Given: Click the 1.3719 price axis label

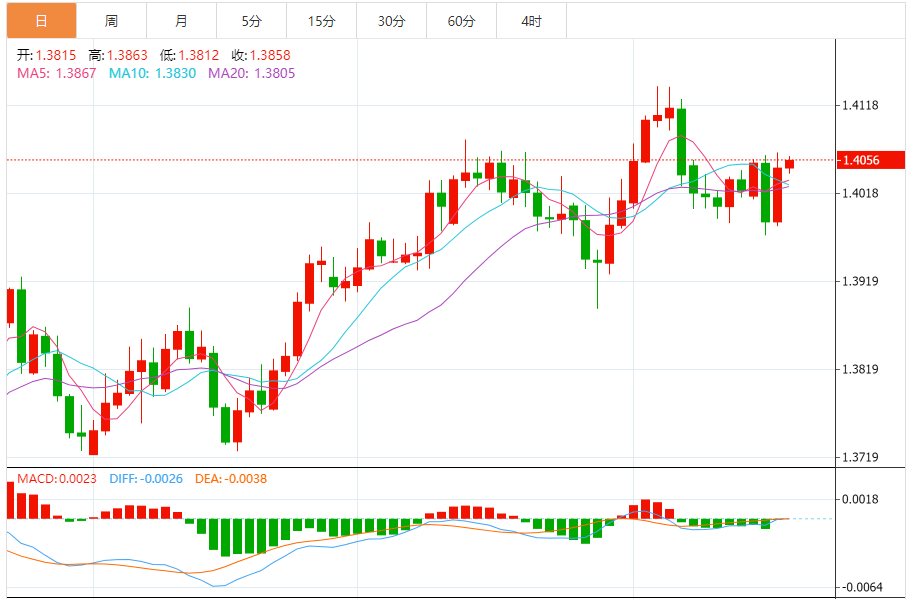Looking at the screenshot, I should coord(860,457).
